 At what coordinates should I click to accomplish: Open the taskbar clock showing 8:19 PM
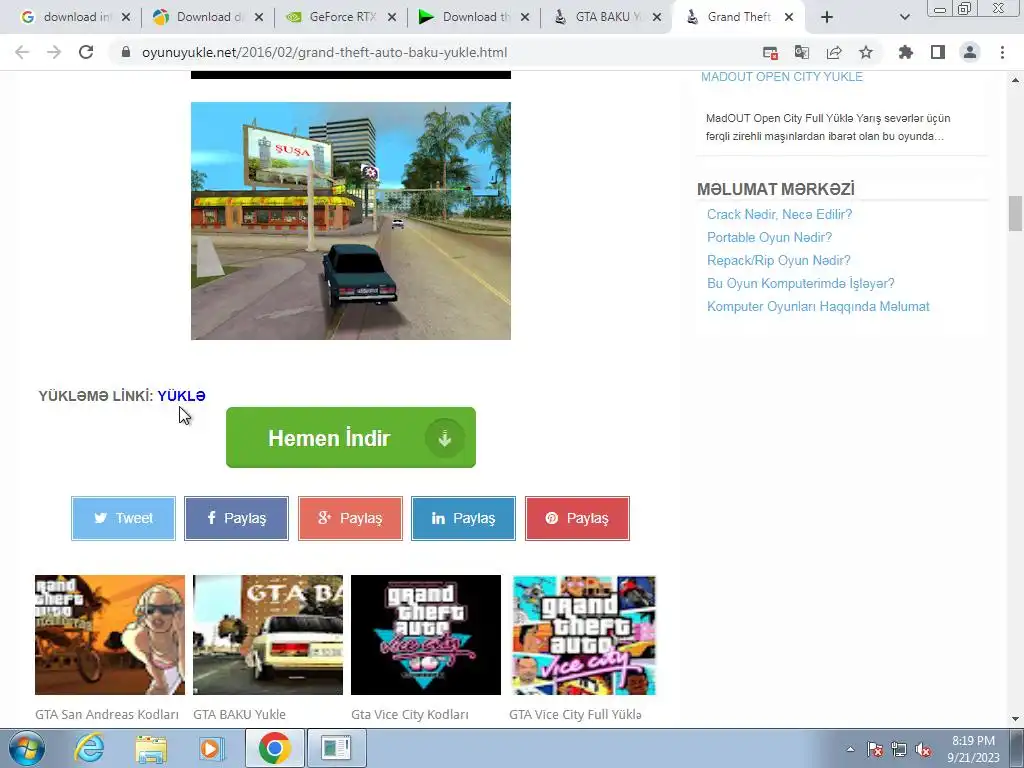point(973,749)
